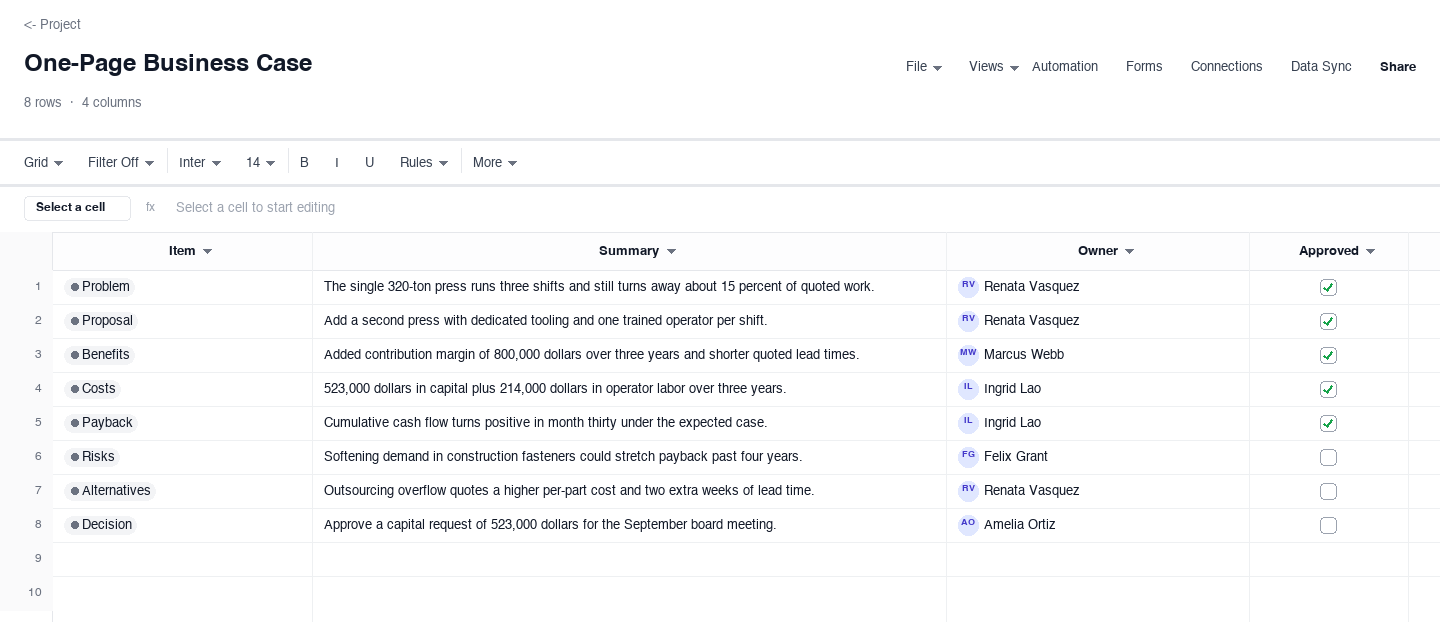Click the dot icon beside Problem
Viewport: 1440px width, 622px height.
click(x=74, y=287)
